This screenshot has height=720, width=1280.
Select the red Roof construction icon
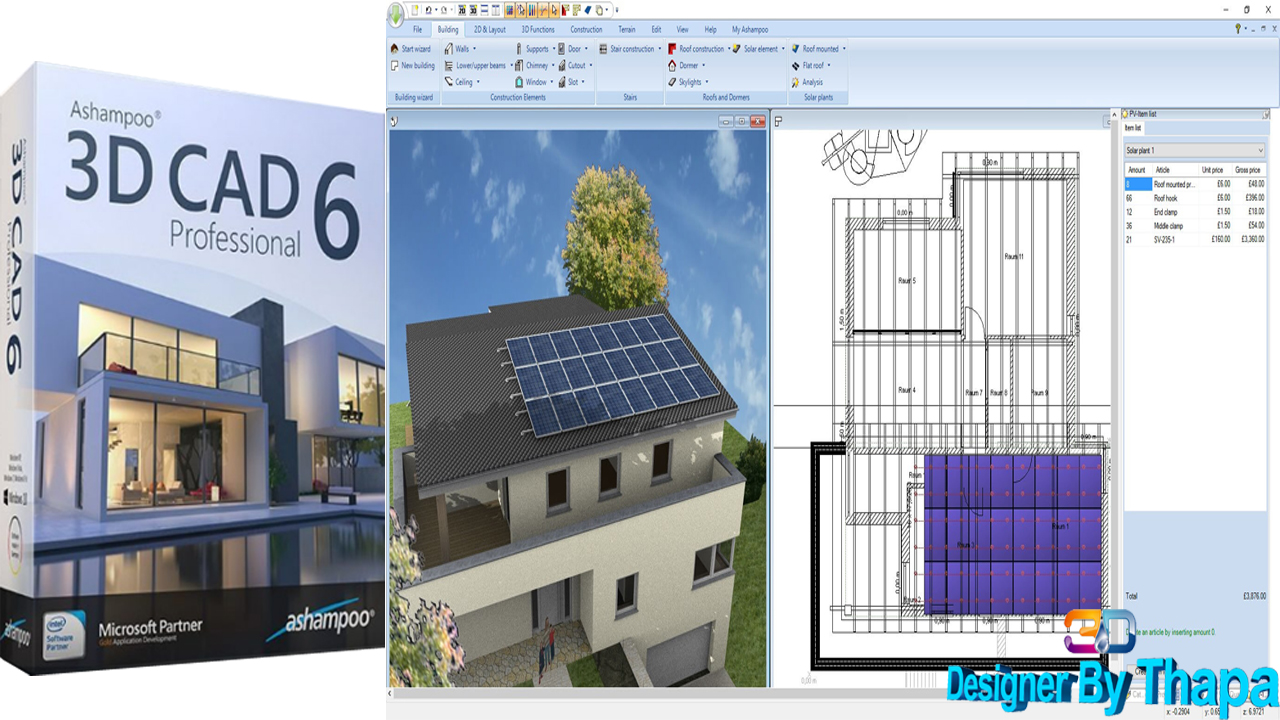pos(672,49)
